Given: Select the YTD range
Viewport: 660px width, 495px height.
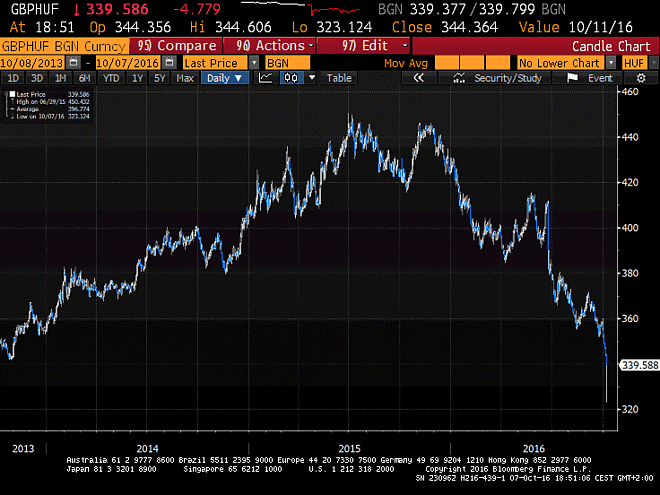Looking at the screenshot, I should pos(111,78).
